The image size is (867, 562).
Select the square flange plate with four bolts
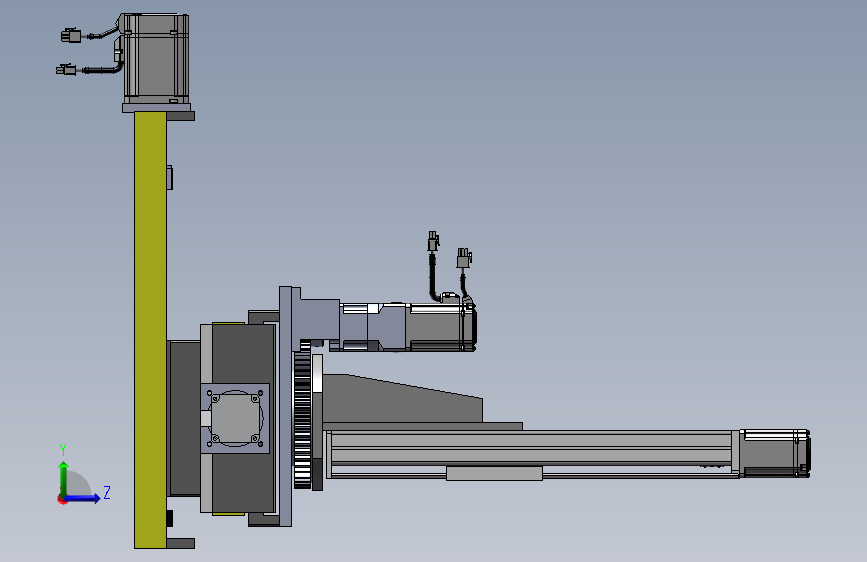tap(235, 418)
